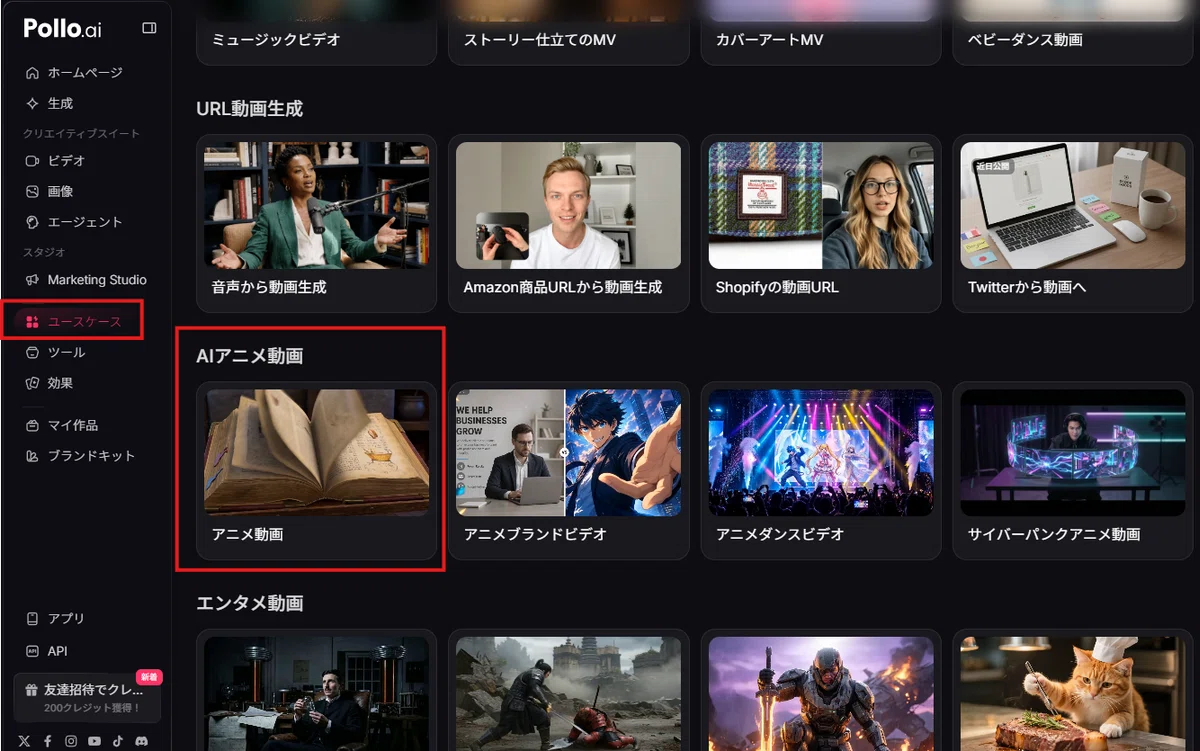The width and height of the screenshot is (1200, 751).
Task: Click the agent icon beside エージェント
Action: point(32,222)
